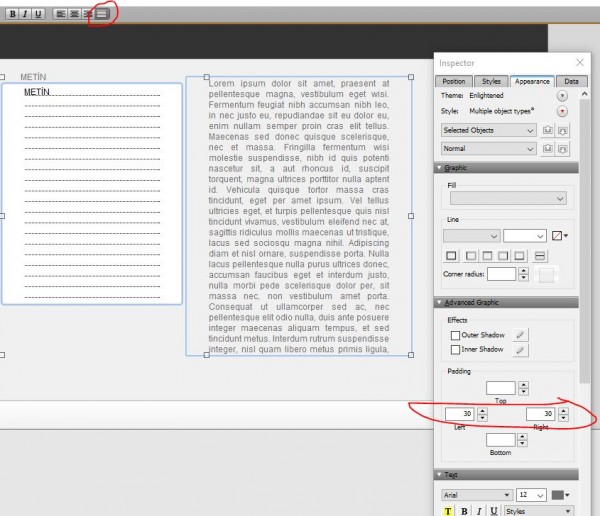Select the METİN dotted text field

point(92,194)
